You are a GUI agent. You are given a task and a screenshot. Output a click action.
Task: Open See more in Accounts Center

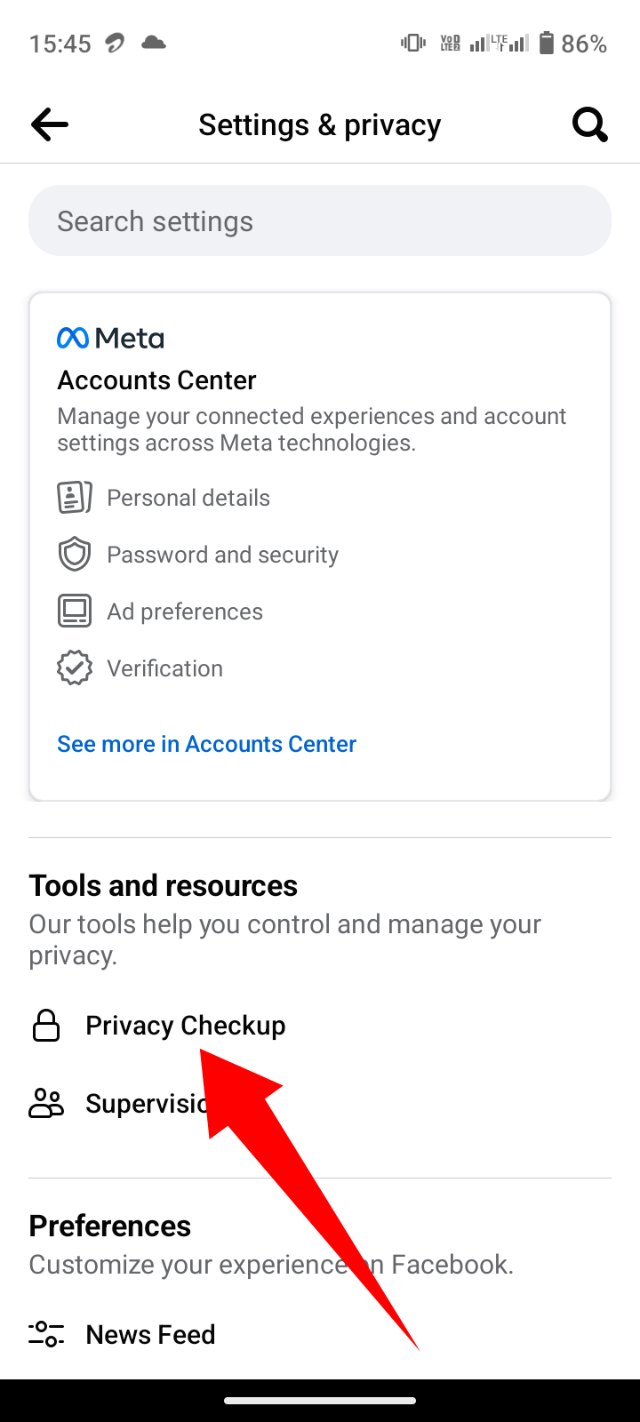(207, 744)
